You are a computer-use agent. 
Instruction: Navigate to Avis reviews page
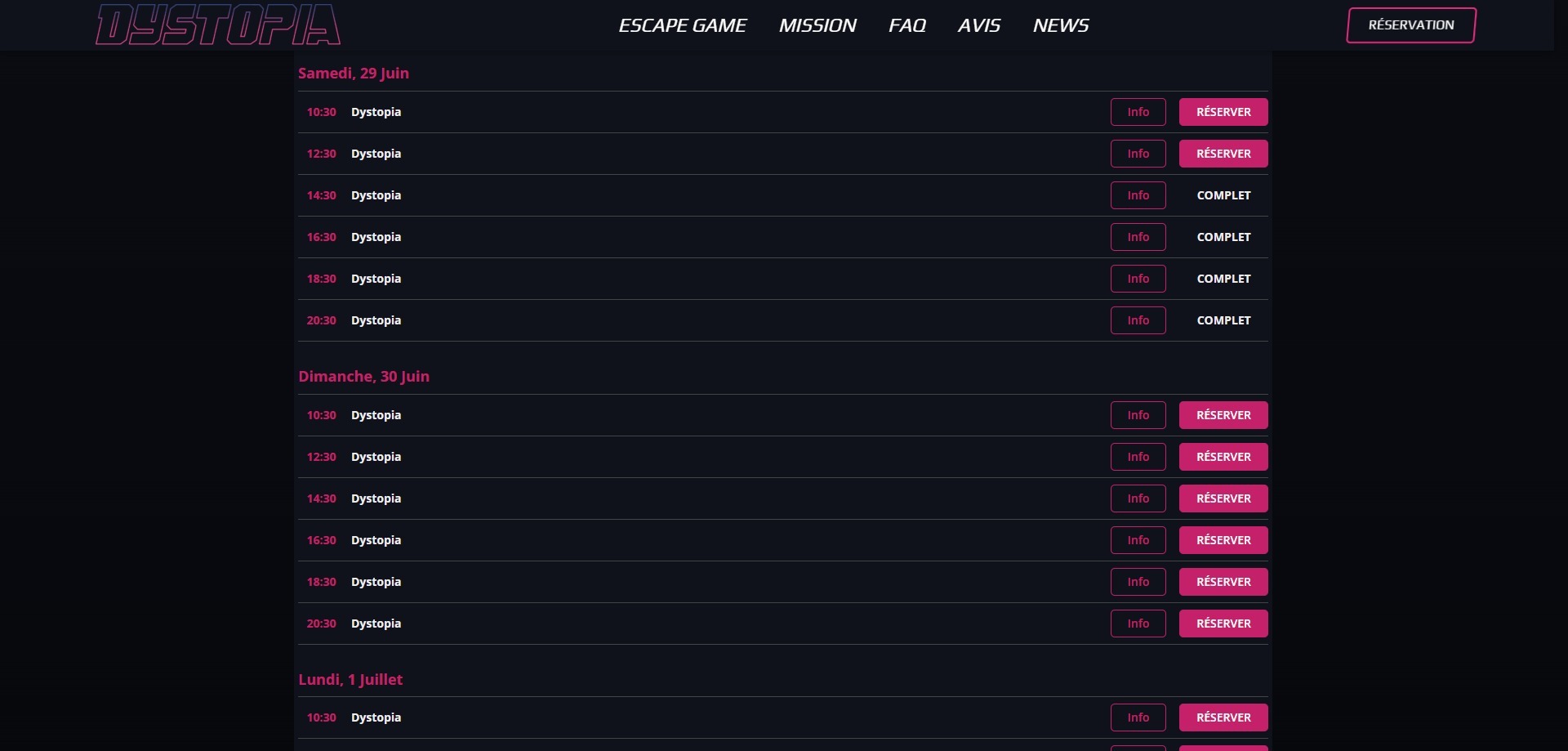[978, 25]
